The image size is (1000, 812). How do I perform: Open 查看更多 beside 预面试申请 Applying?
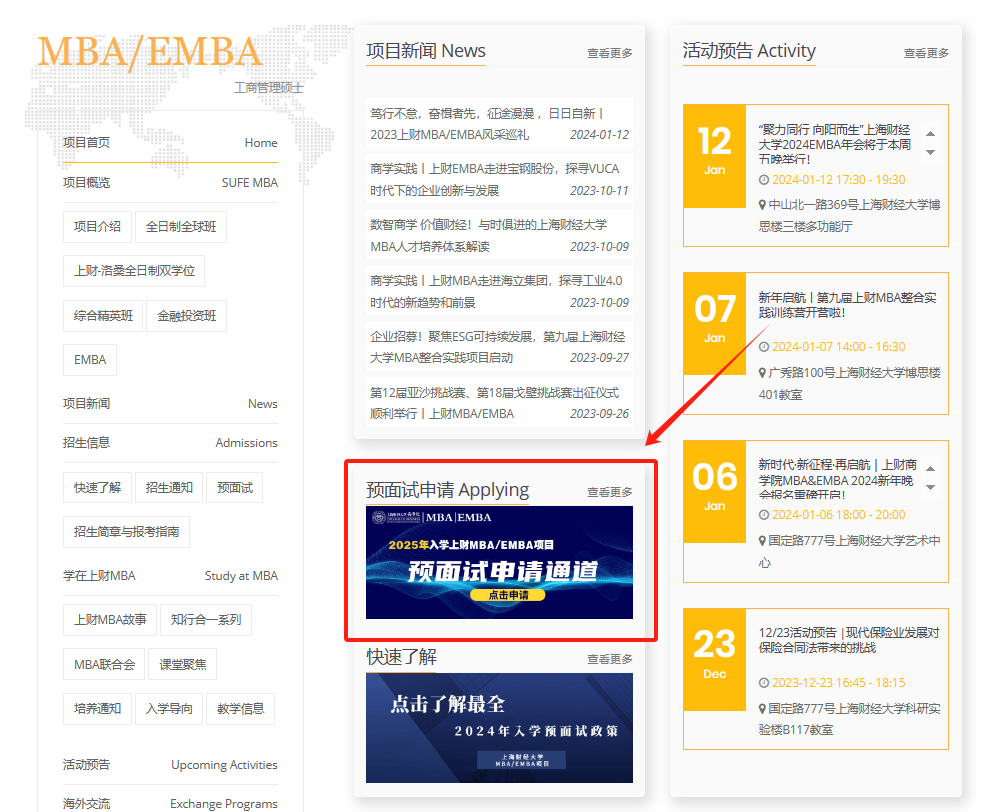609,492
